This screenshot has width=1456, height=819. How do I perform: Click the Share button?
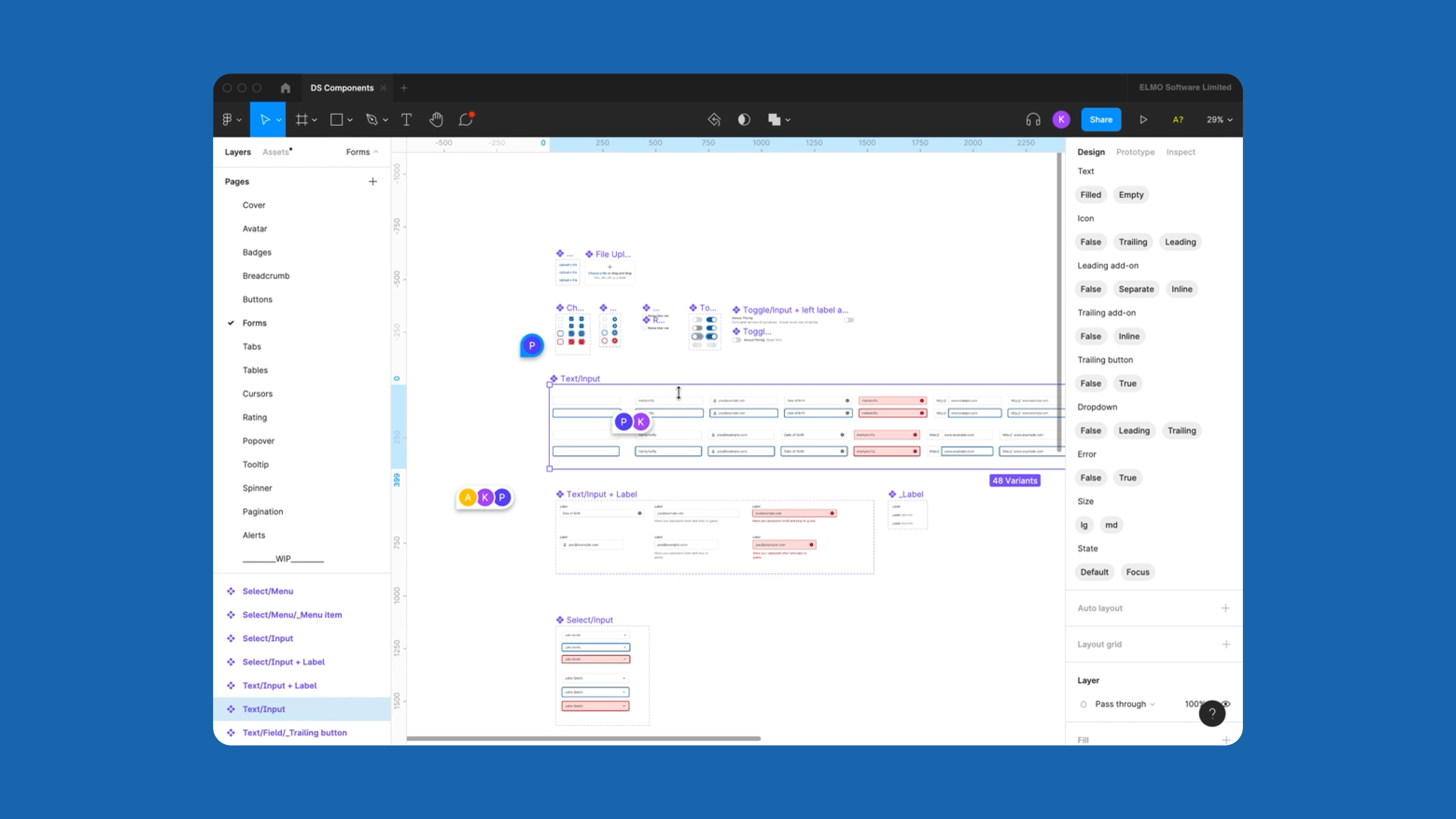pyautogui.click(x=1101, y=119)
